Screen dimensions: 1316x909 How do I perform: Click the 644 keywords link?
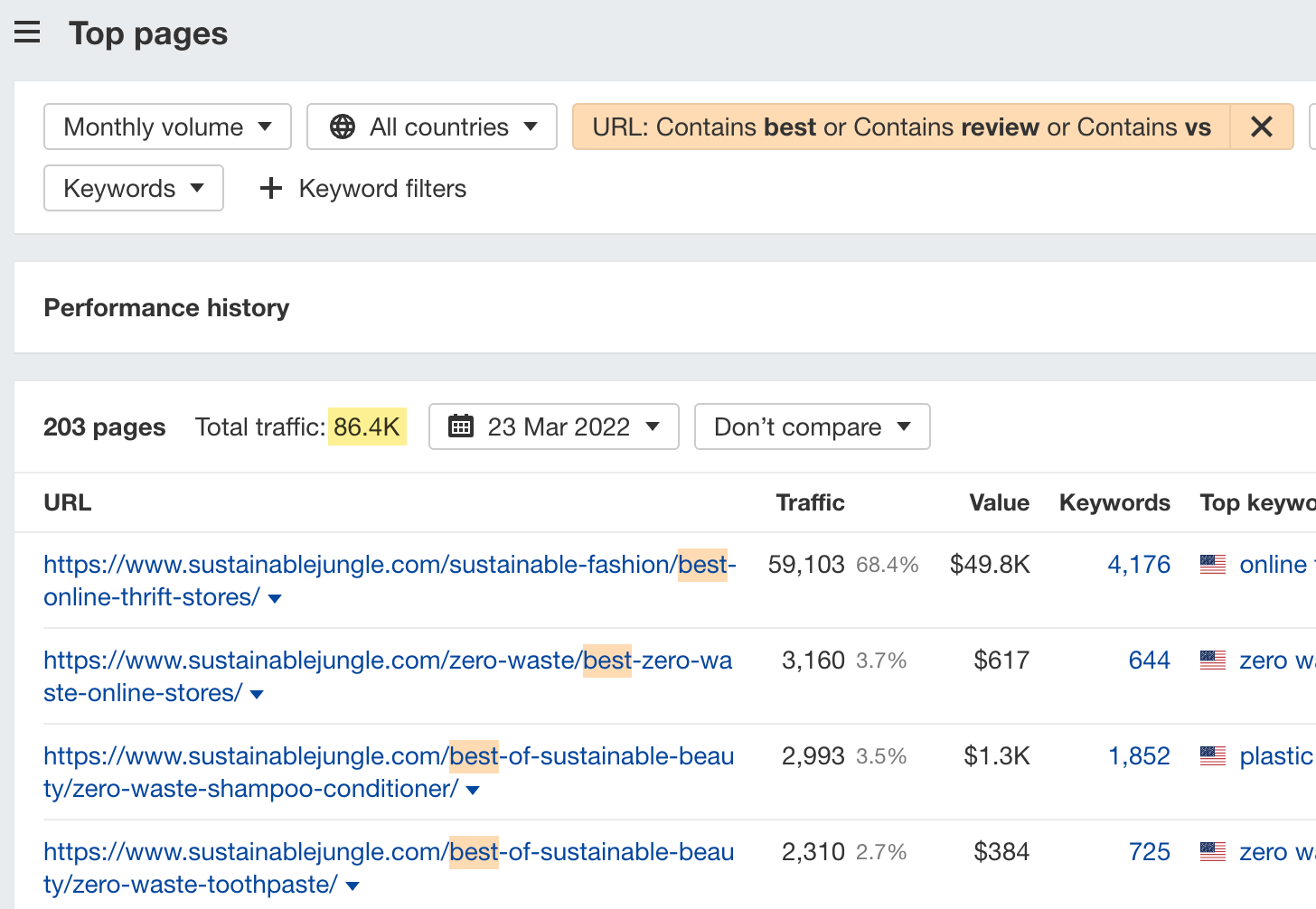point(1149,661)
